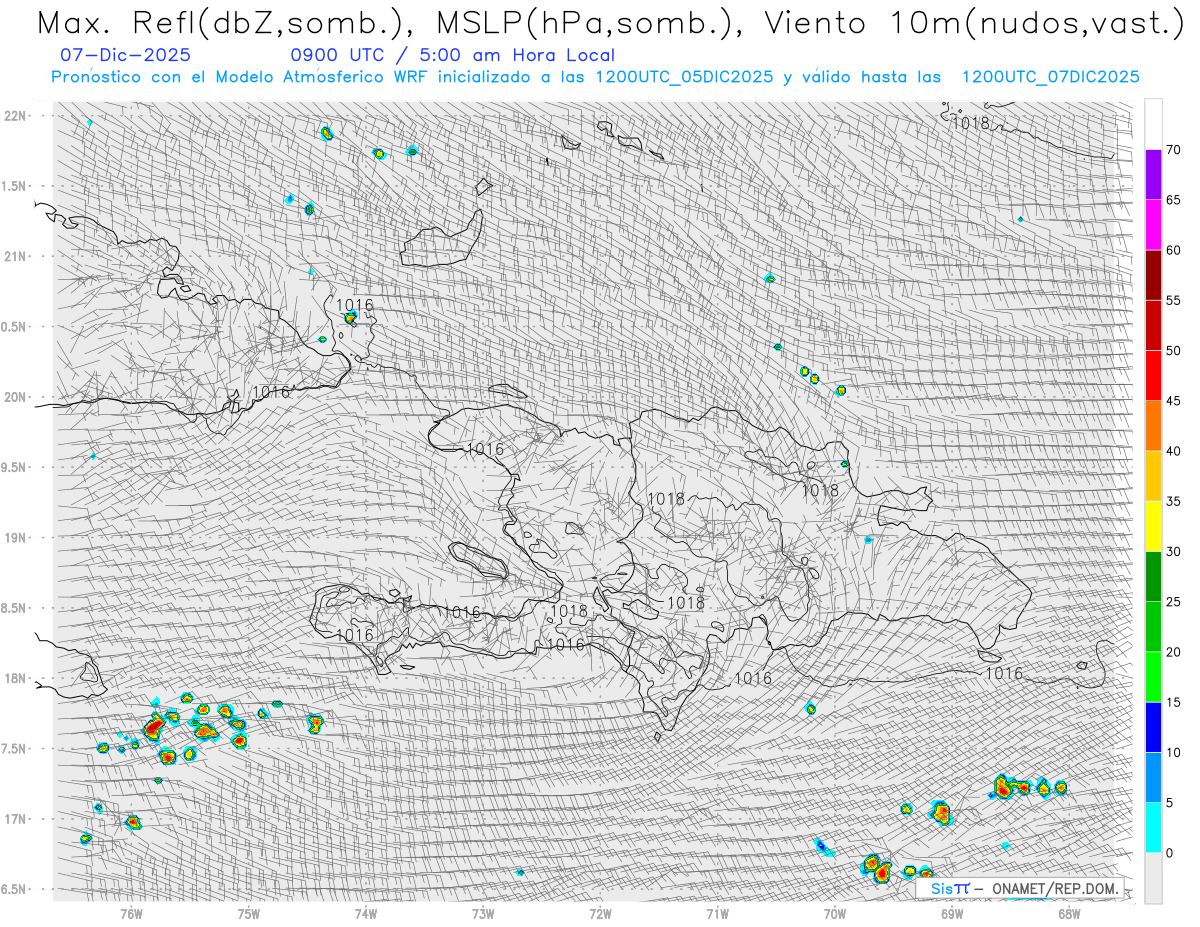Click the '1200UTC_07DIC2025' valid-until time text
1200x927 pixels.
(x=1050, y=77)
